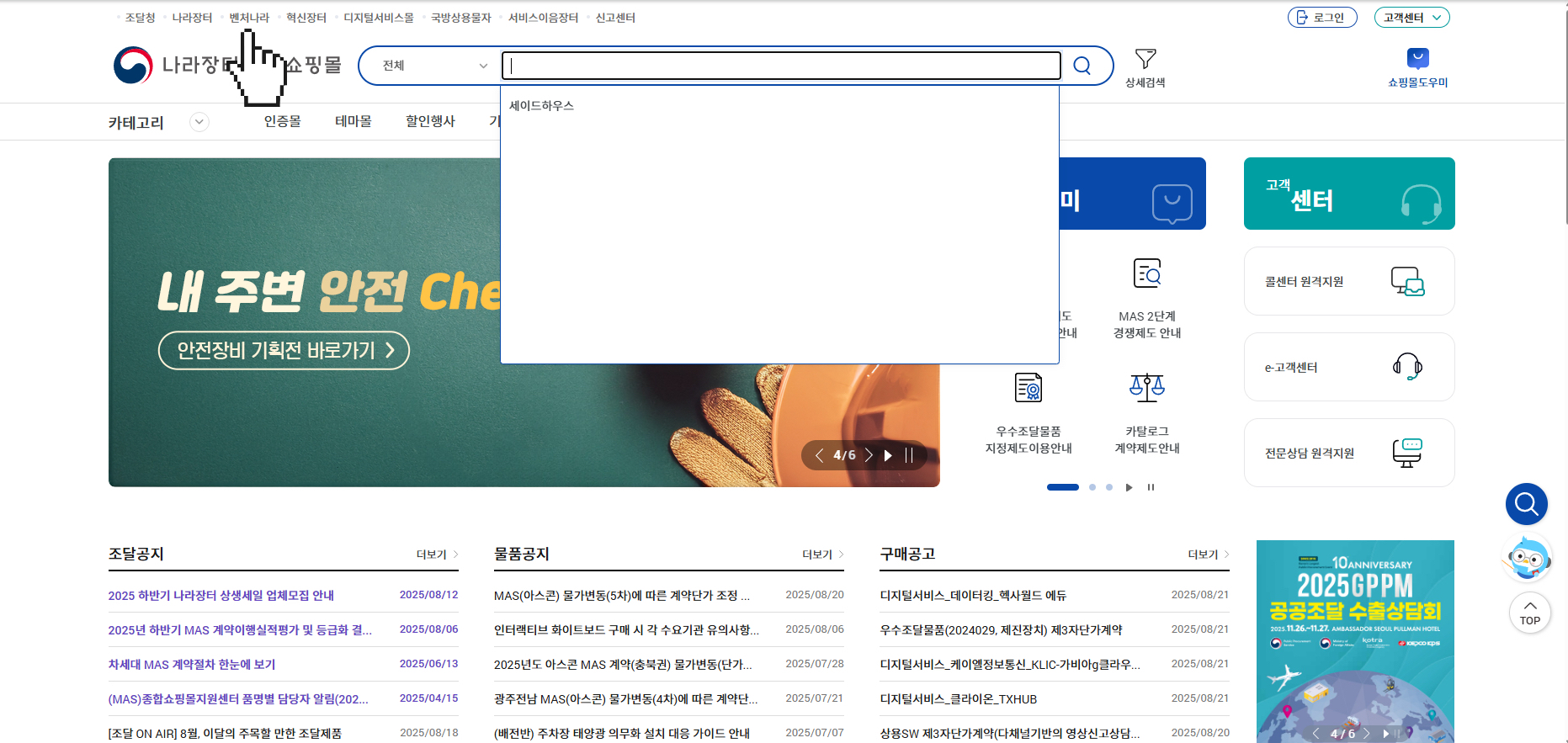The width and height of the screenshot is (1568, 743).
Task: Open the 테마몰 menu
Action: 353,121
